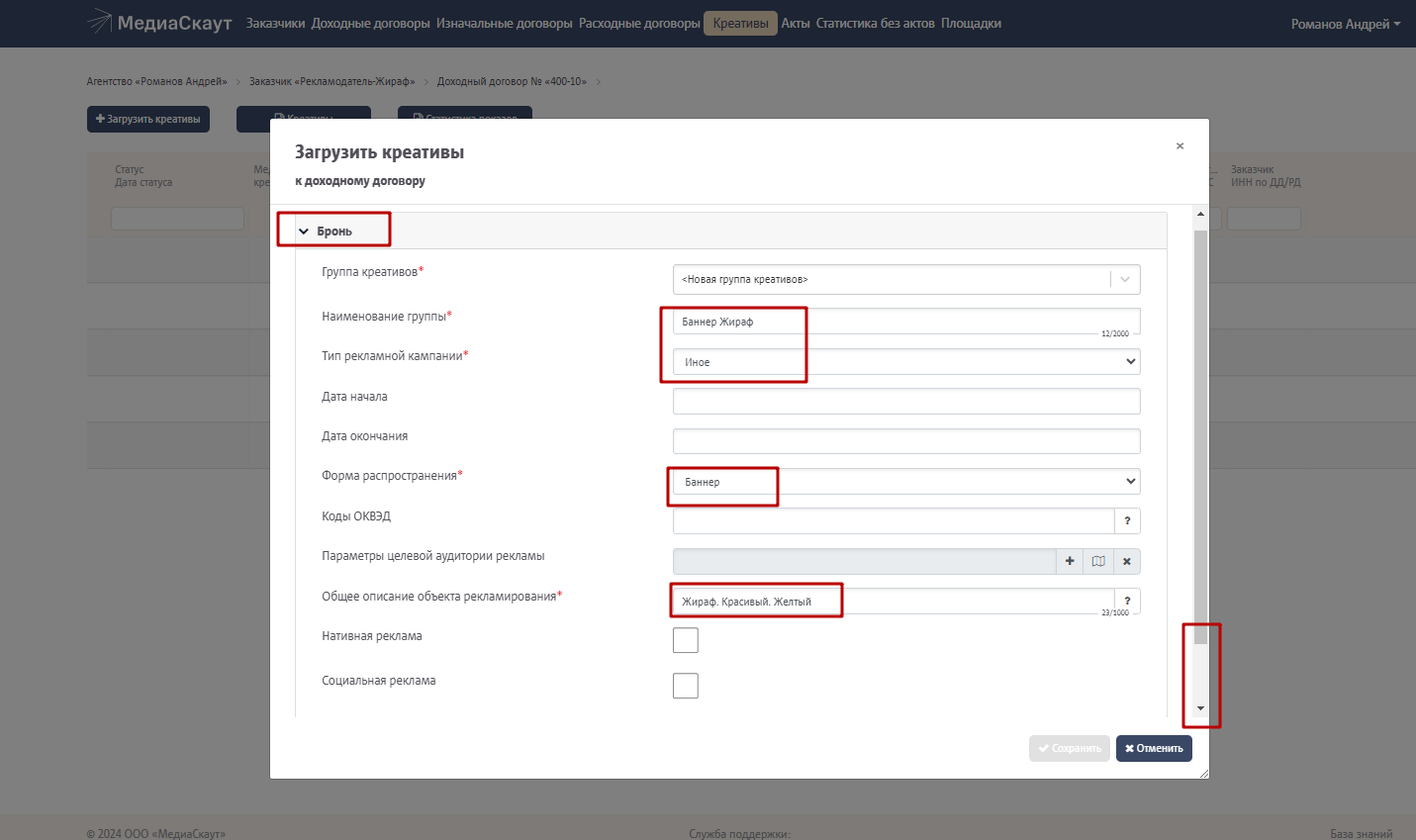This screenshot has width=1416, height=840.
Task: Click the Загрузить креативы button
Action: (x=148, y=119)
